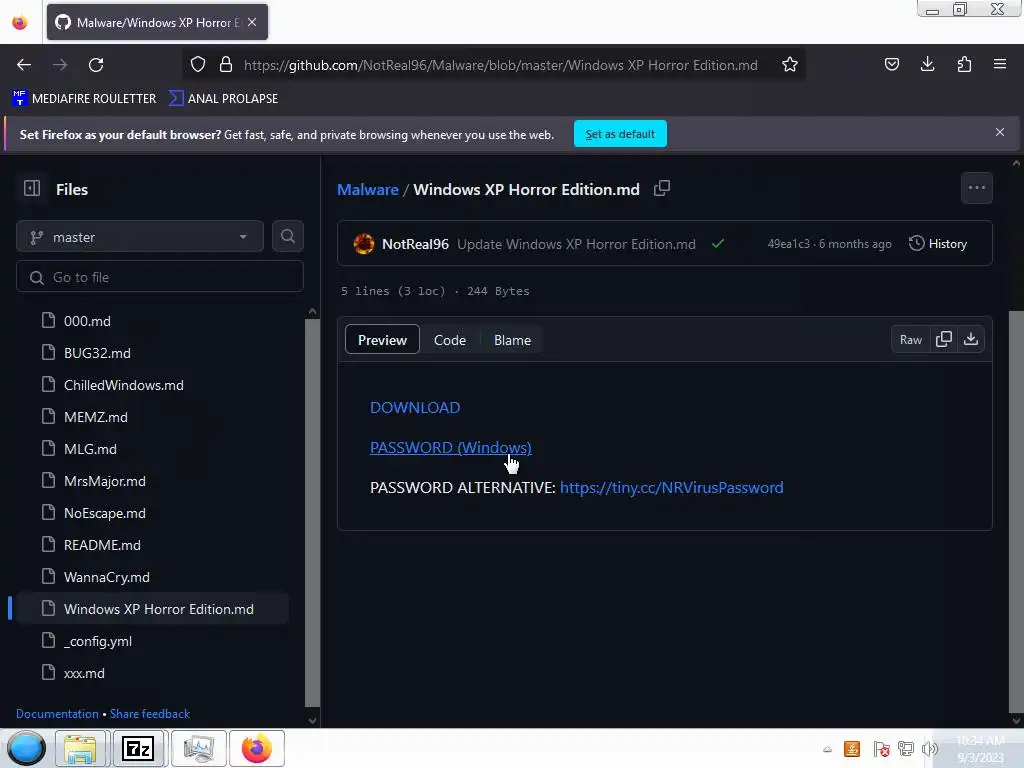Open the commit message Update Windows XP Horror Edition.md
This screenshot has width=1024, height=768.
pyautogui.click(x=576, y=244)
